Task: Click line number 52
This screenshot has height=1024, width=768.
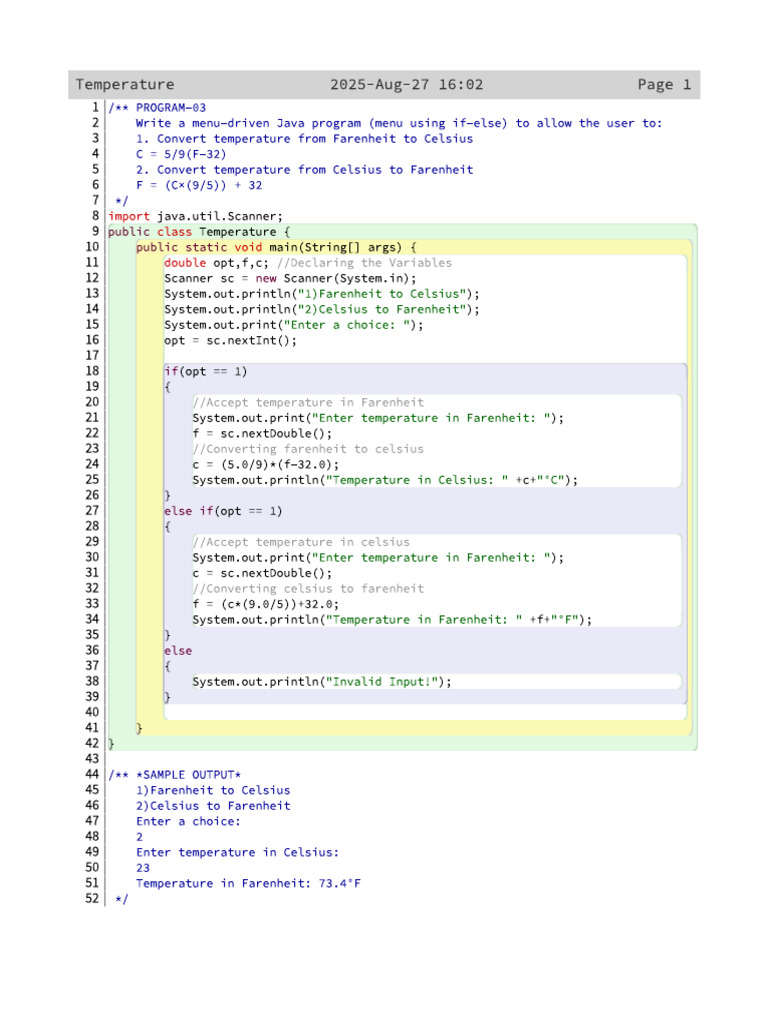Action: [92, 899]
